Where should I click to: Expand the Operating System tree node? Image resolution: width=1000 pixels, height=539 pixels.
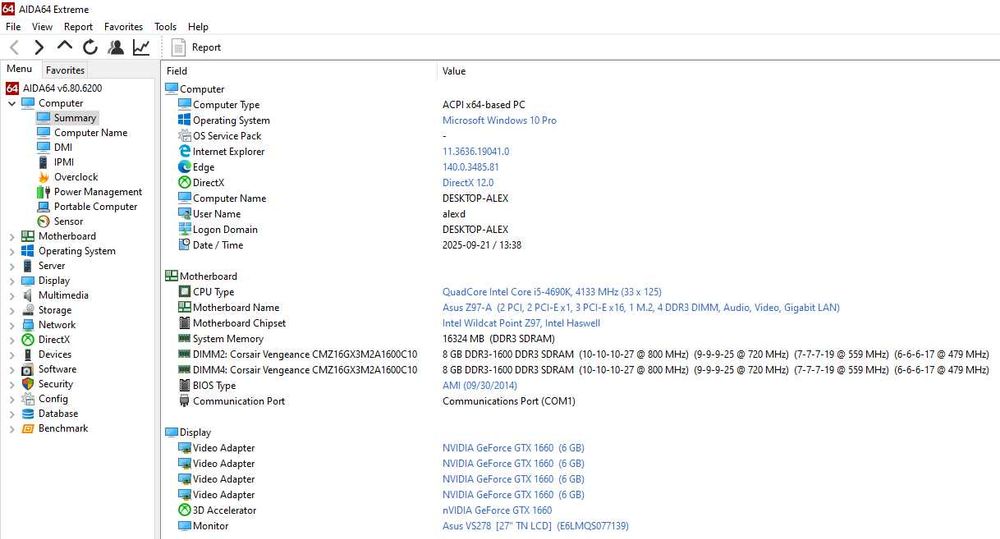[x=11, y=251]
